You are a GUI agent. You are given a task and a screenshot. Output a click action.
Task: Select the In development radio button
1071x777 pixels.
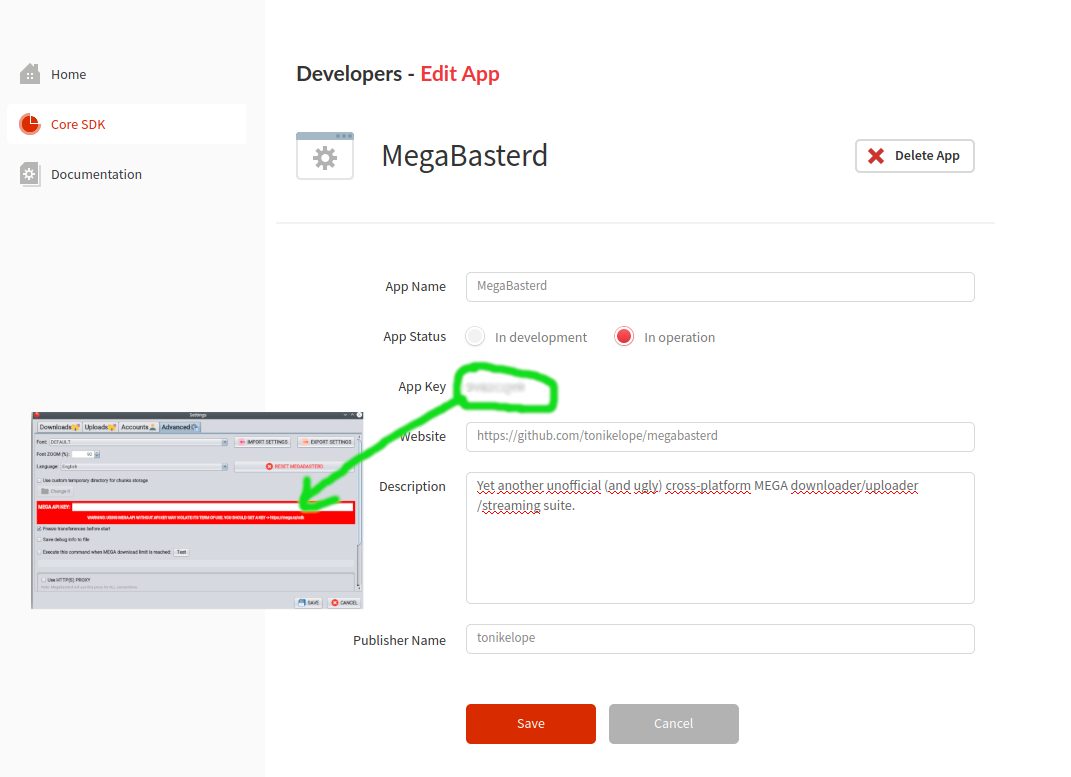[x=475, y=336]
